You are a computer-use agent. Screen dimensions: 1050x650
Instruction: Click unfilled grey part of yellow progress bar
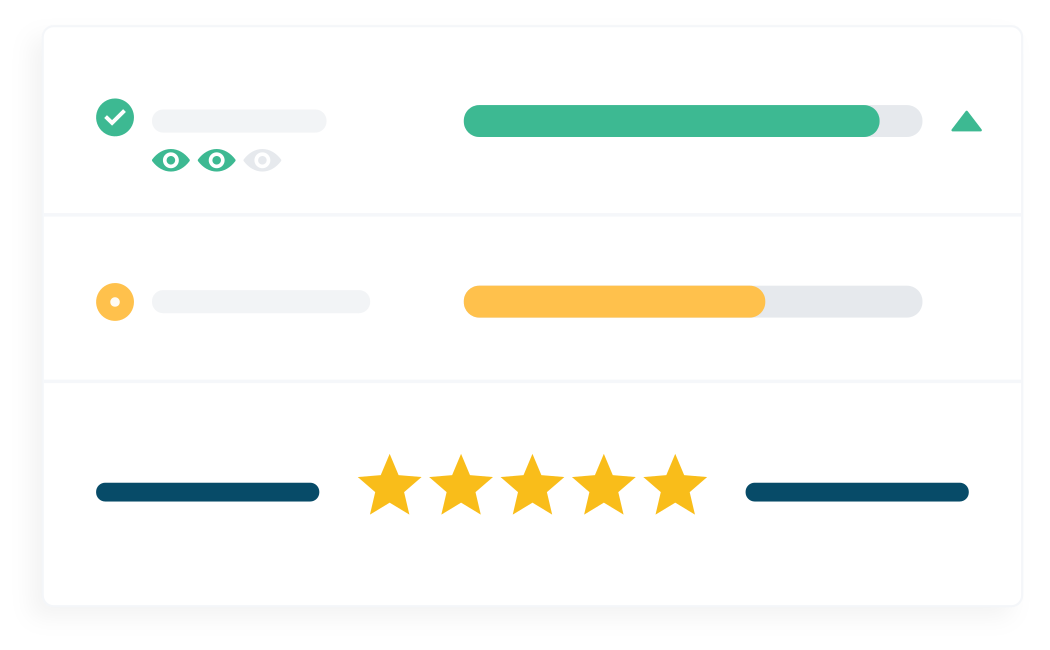(843, 301)
